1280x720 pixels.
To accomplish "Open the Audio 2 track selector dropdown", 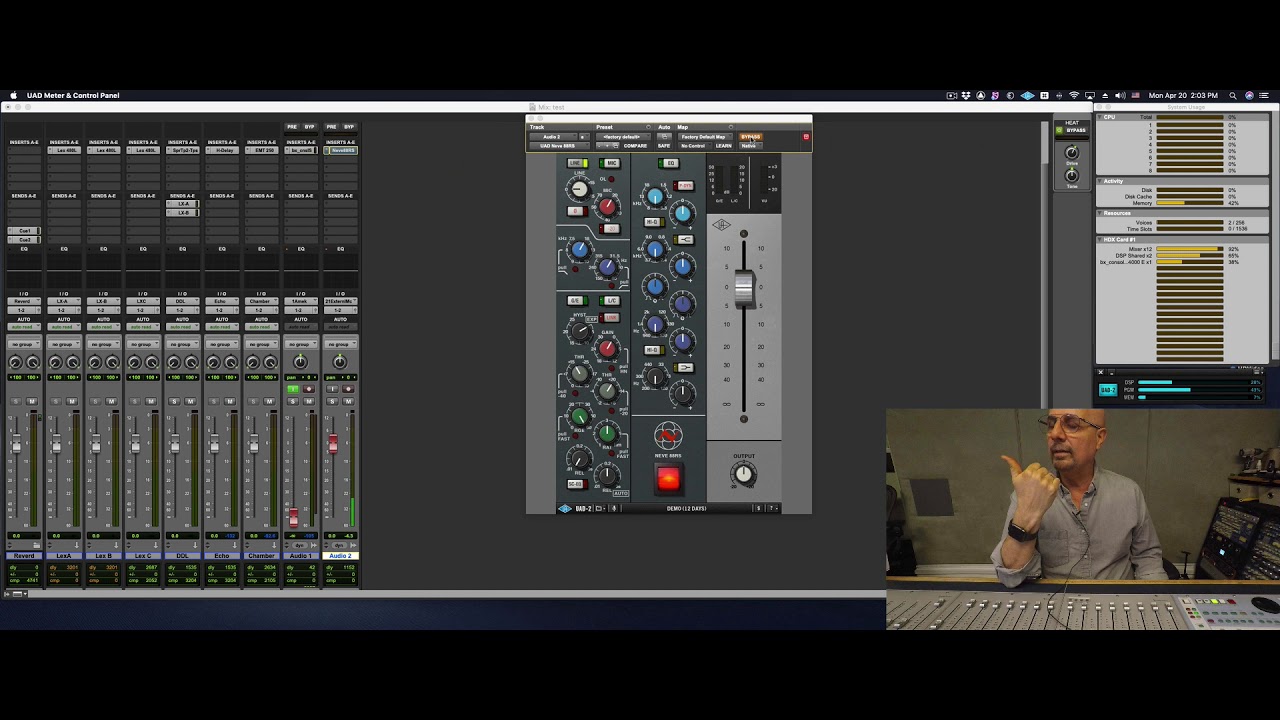I will [553, 137].
